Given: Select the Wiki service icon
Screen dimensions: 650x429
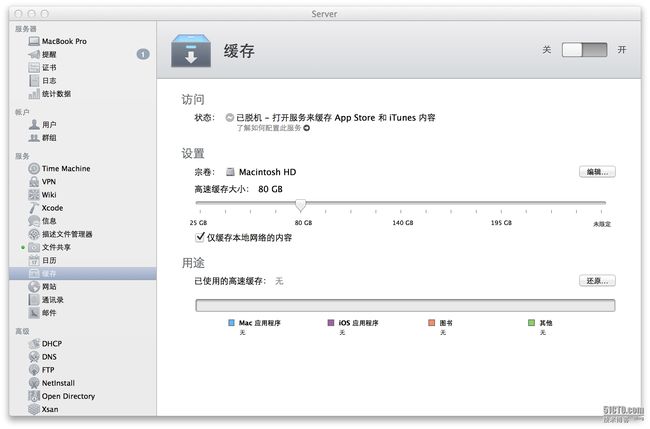Looking at the screenshot, I should 34,195.
